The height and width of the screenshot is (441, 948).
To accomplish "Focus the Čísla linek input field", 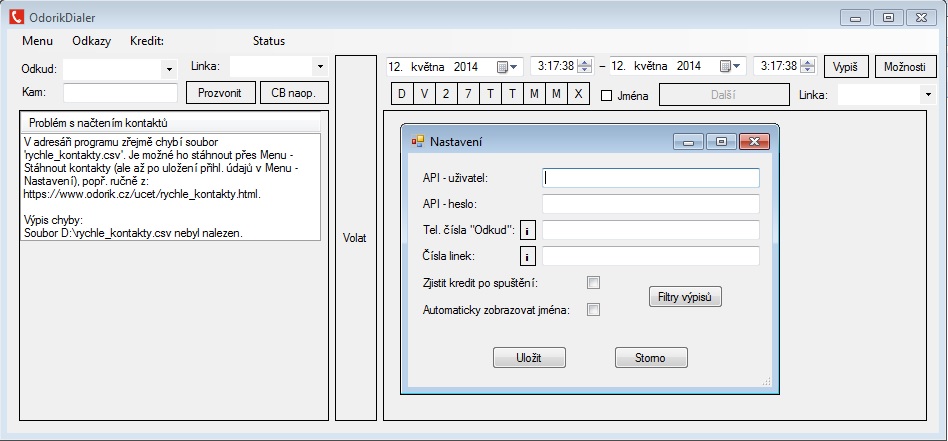I will [x=651, y=256].
